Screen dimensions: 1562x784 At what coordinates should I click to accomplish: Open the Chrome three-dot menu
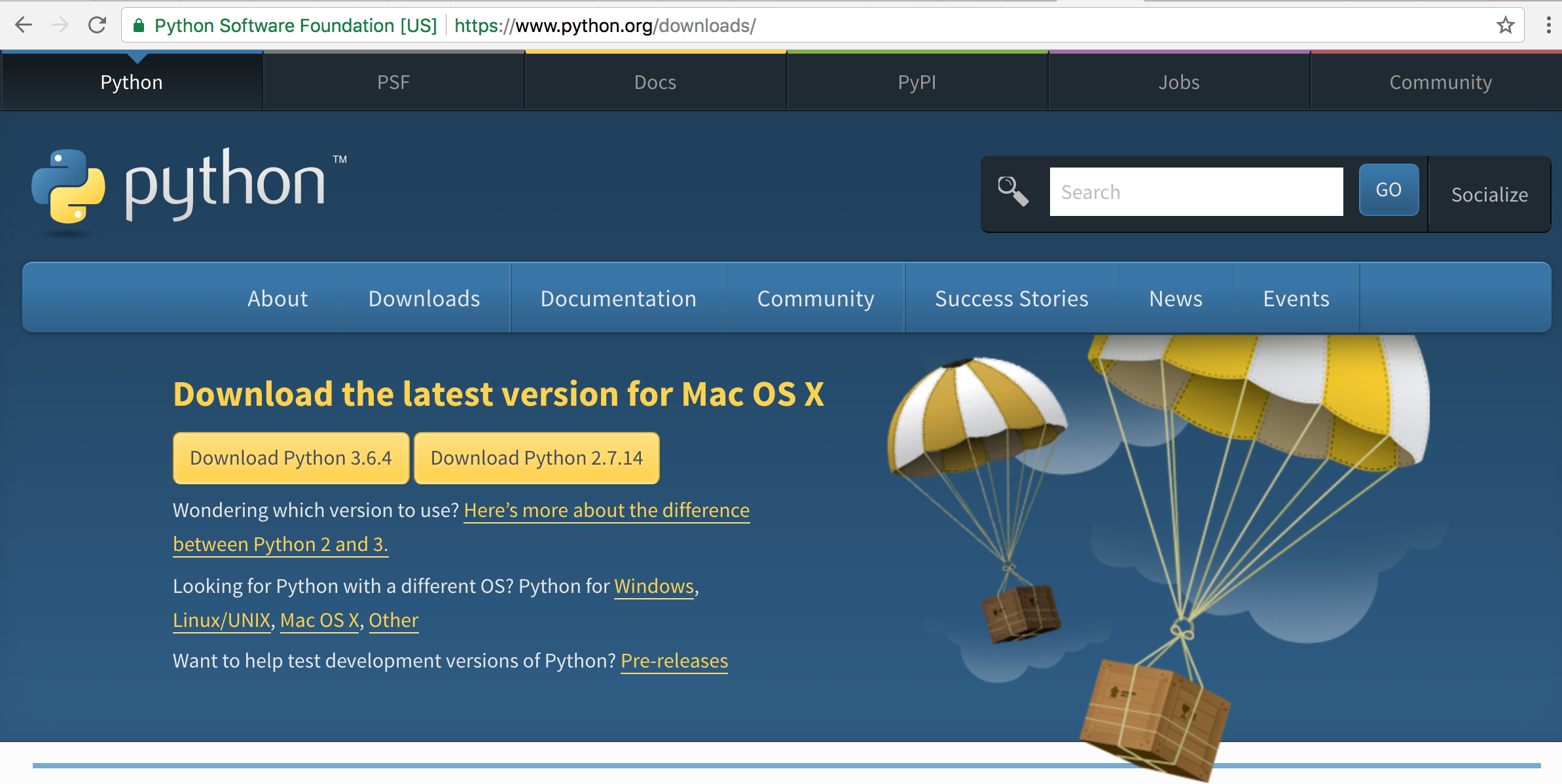point(1548,26)
